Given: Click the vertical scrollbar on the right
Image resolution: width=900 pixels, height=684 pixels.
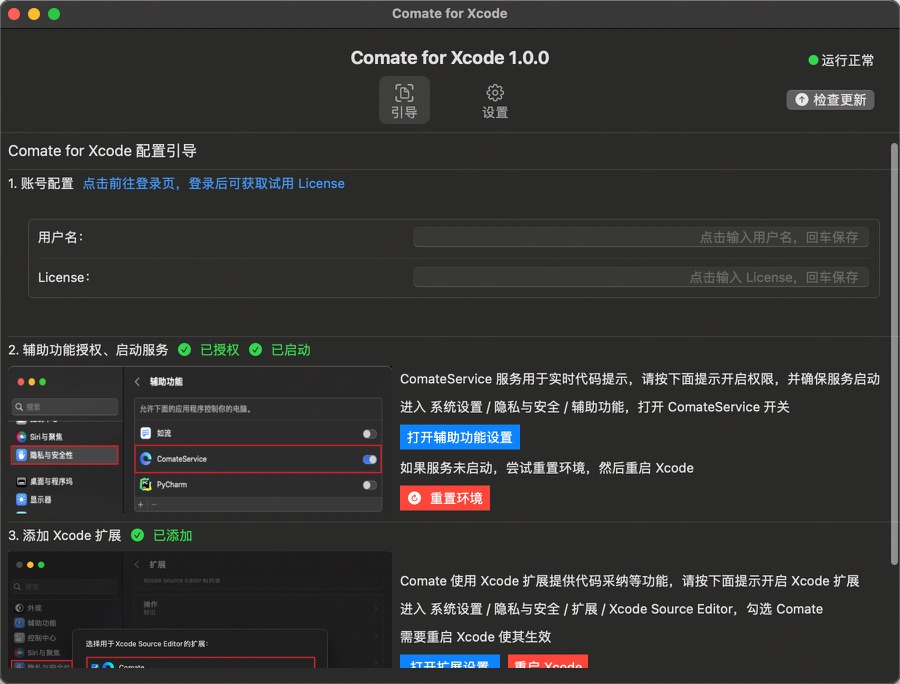Looking at the screenshot, I should tap(894, 353).
